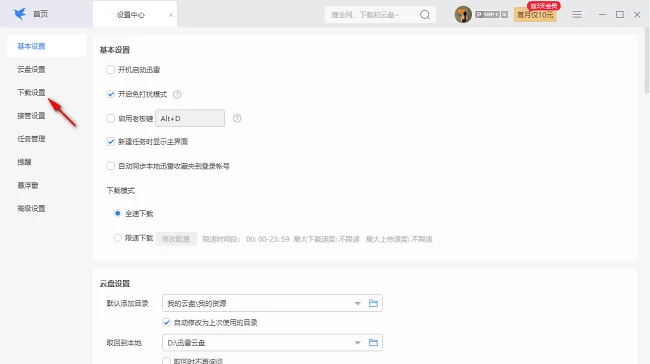The image size is (650, 364).
Task: Click the Xunlei bird logo icon
Action: point(19,14)
